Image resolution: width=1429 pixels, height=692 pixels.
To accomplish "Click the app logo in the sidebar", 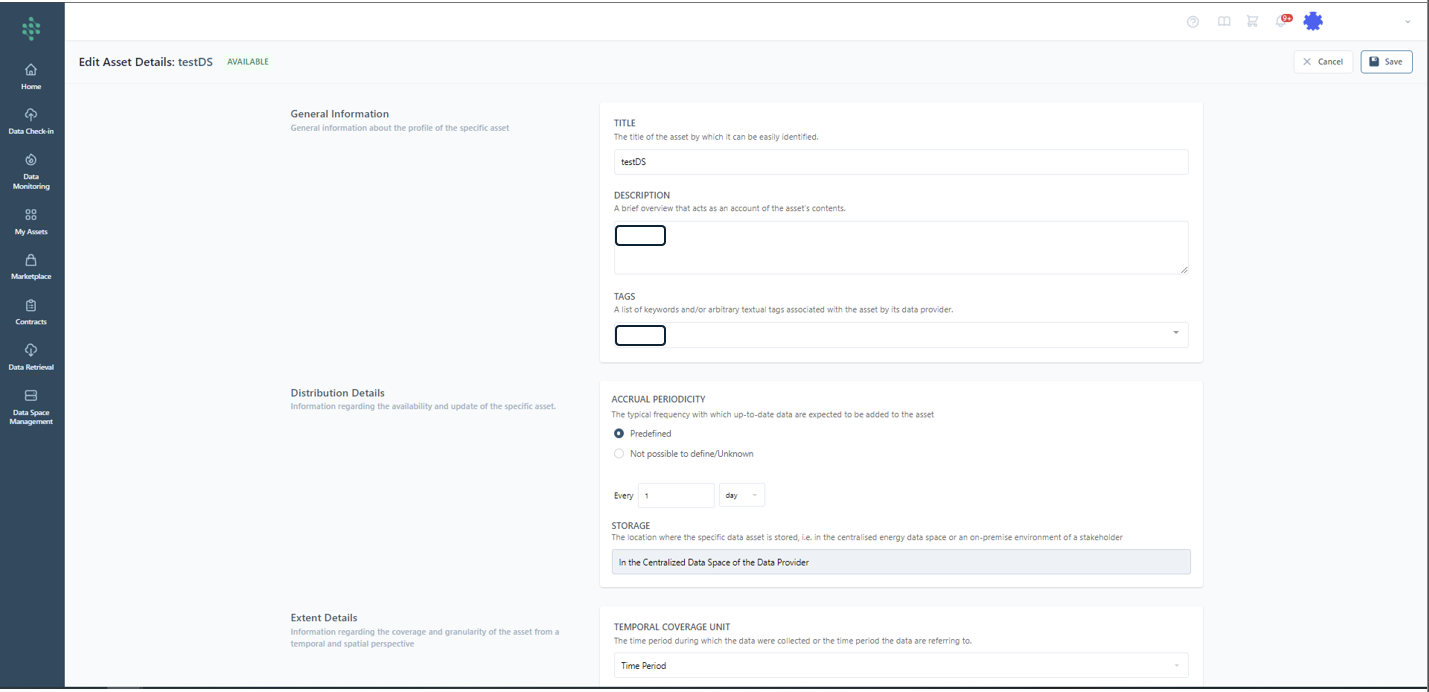I will pyautogui.click(x=31, y=28).
